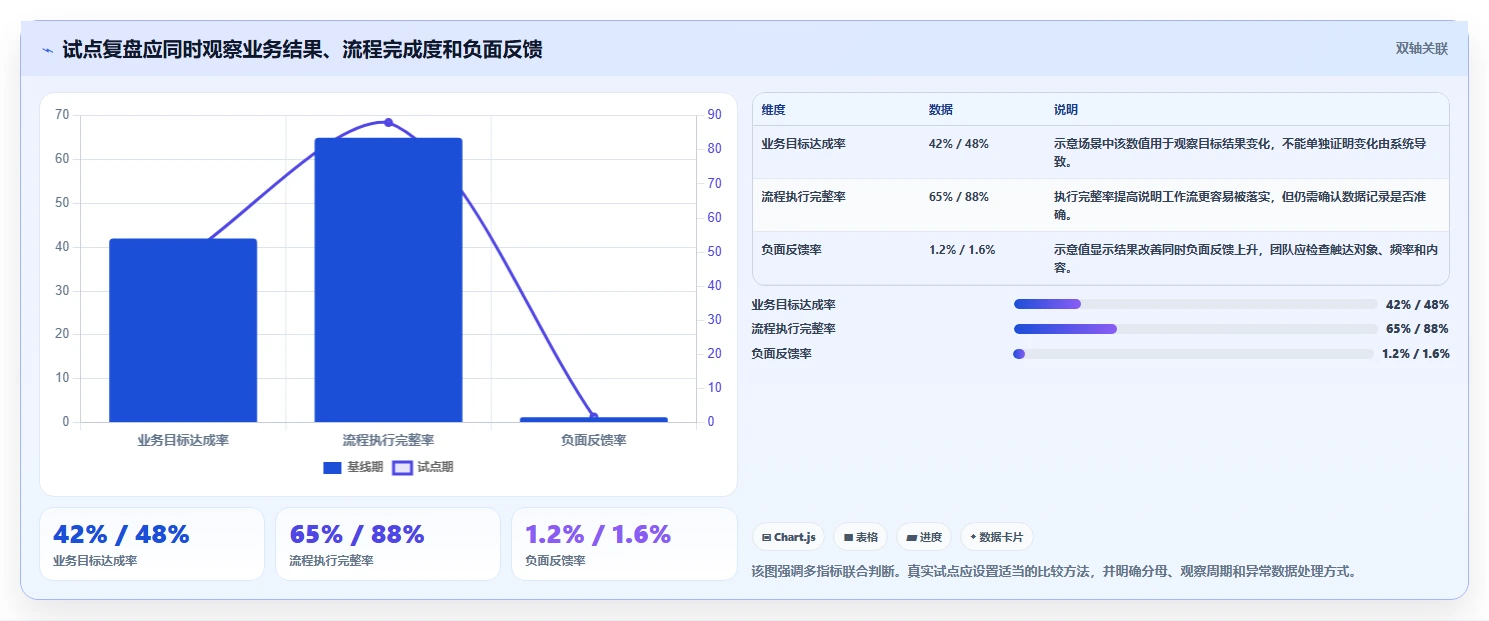
Task: Click the right axis value 90
Action: 715,115
